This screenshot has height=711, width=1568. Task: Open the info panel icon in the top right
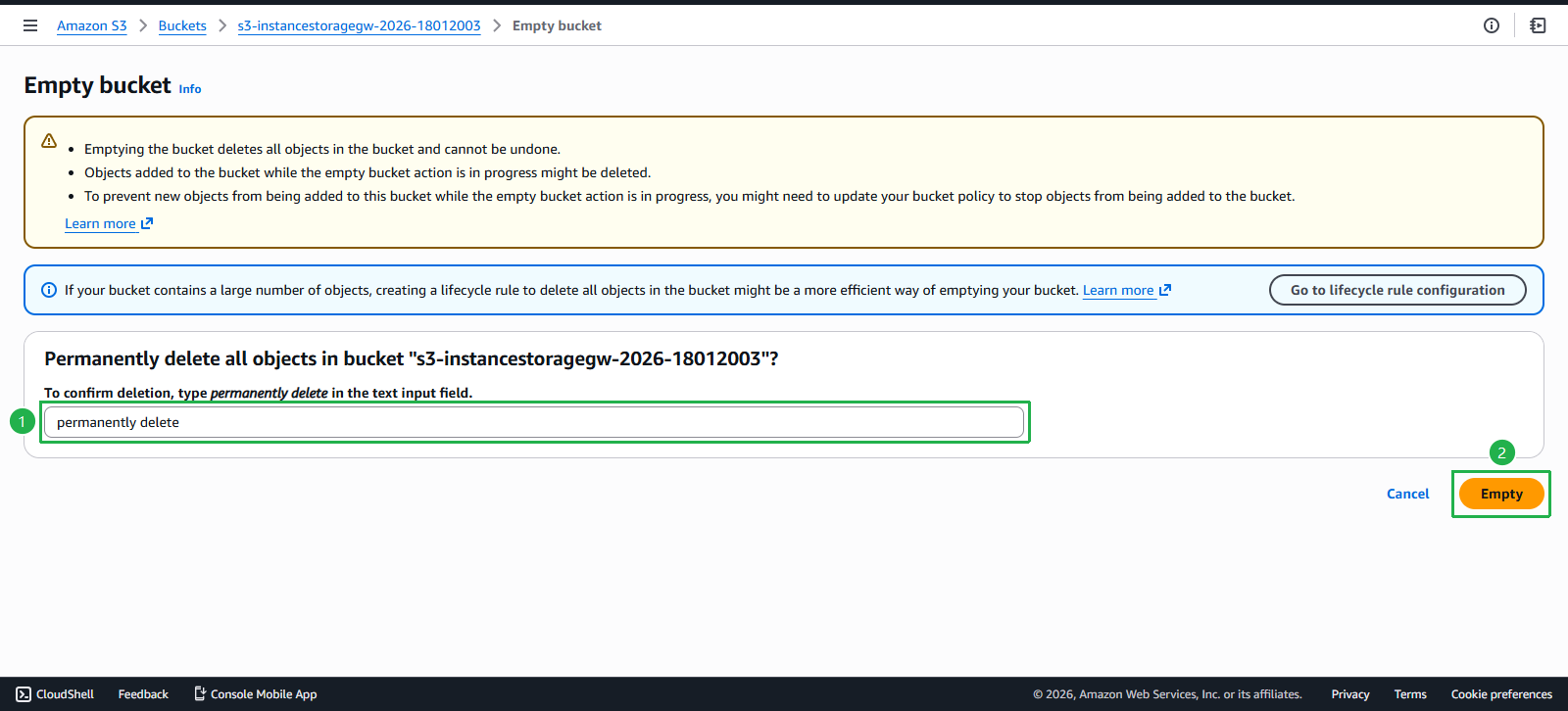tap(1492, 25)
